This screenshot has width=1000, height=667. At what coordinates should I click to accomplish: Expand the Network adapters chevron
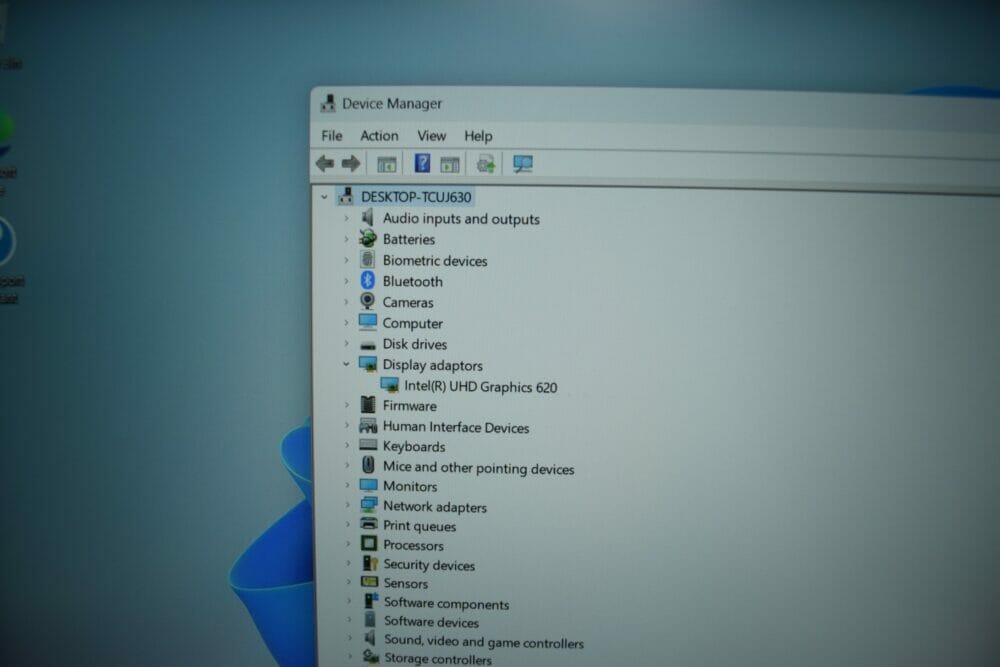tap(348, 505)
